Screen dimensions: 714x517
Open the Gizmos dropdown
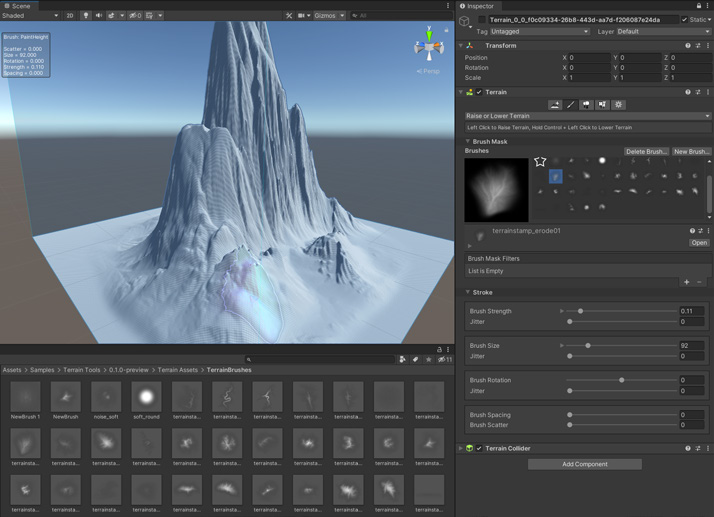point(329,15)
